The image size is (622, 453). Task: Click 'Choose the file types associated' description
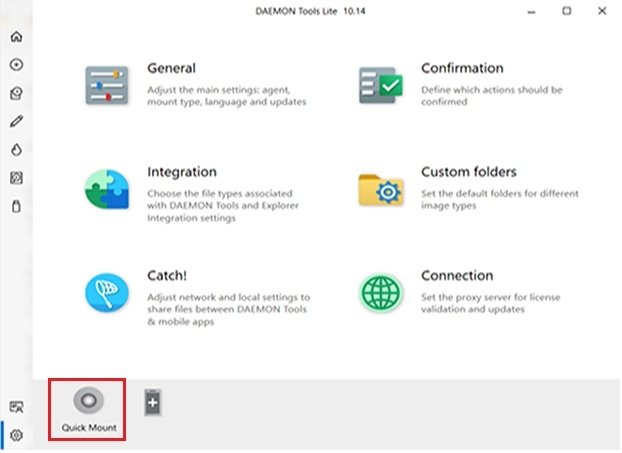pyautogui.click(x=223, y=205)
